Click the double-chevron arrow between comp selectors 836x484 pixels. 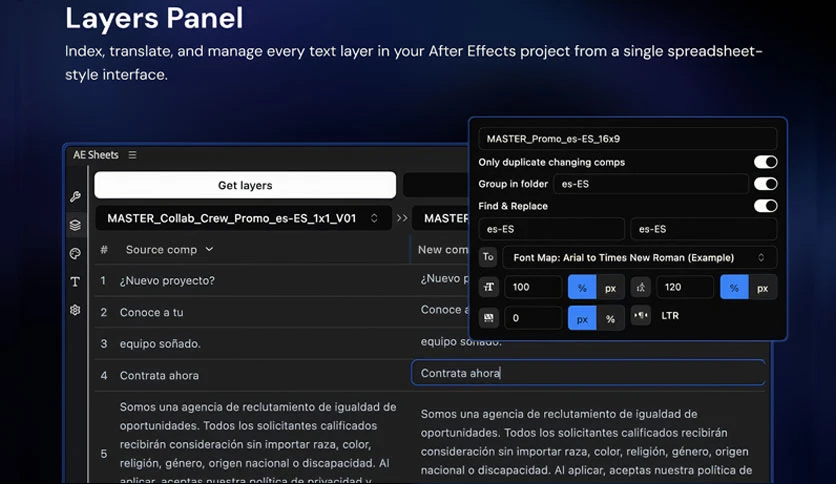tap(402, 218)
